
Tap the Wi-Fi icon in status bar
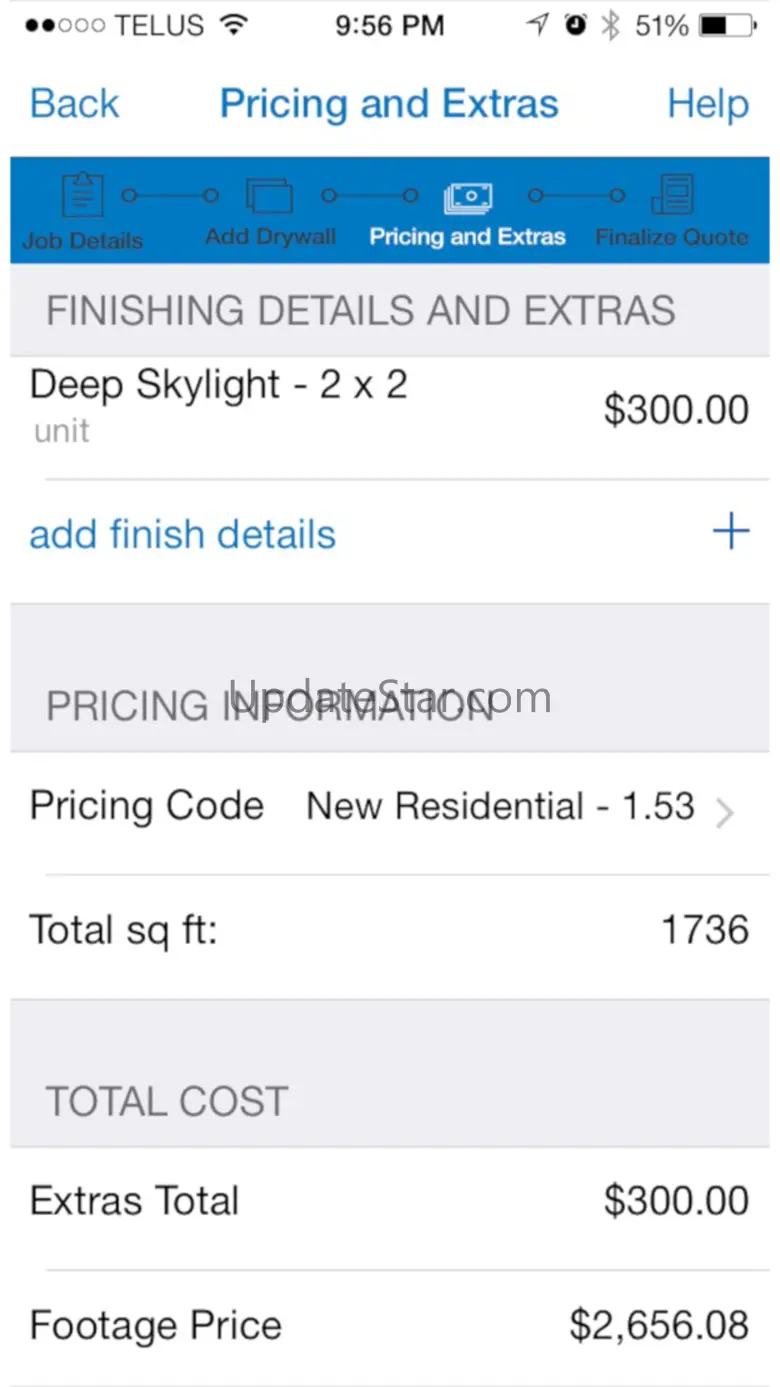[x=234, y=26]
